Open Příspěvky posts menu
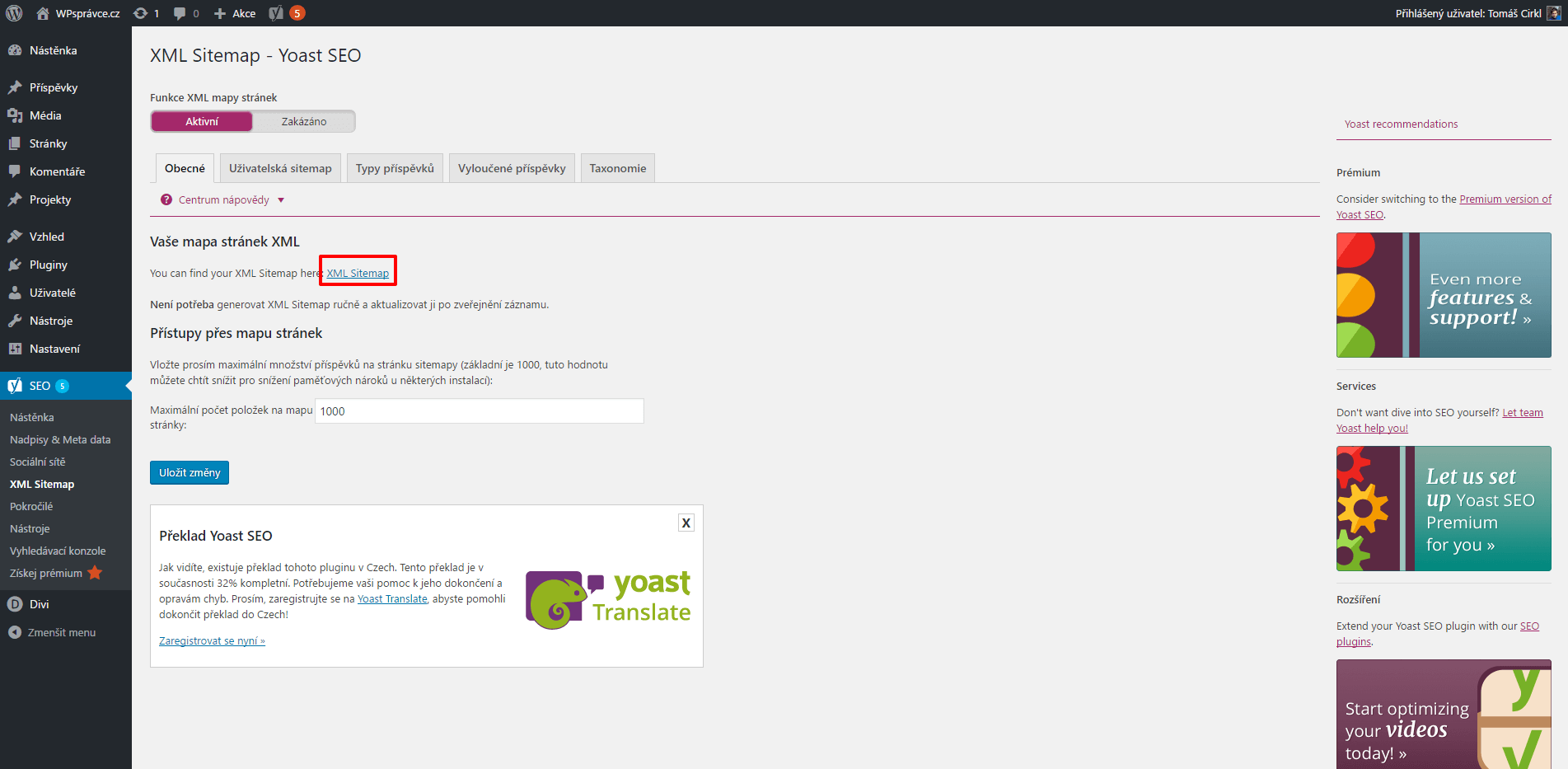 66,87
